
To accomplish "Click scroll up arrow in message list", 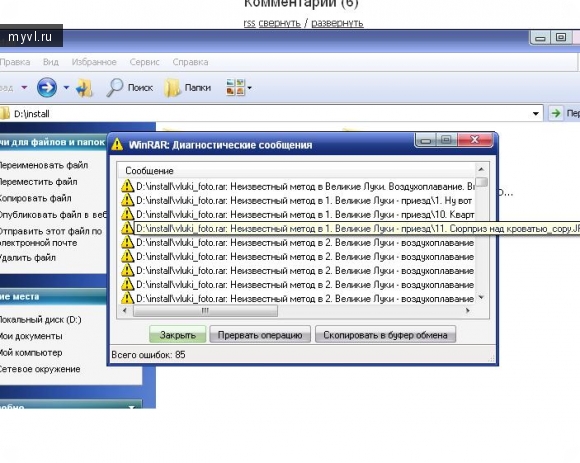I will 481,169.
